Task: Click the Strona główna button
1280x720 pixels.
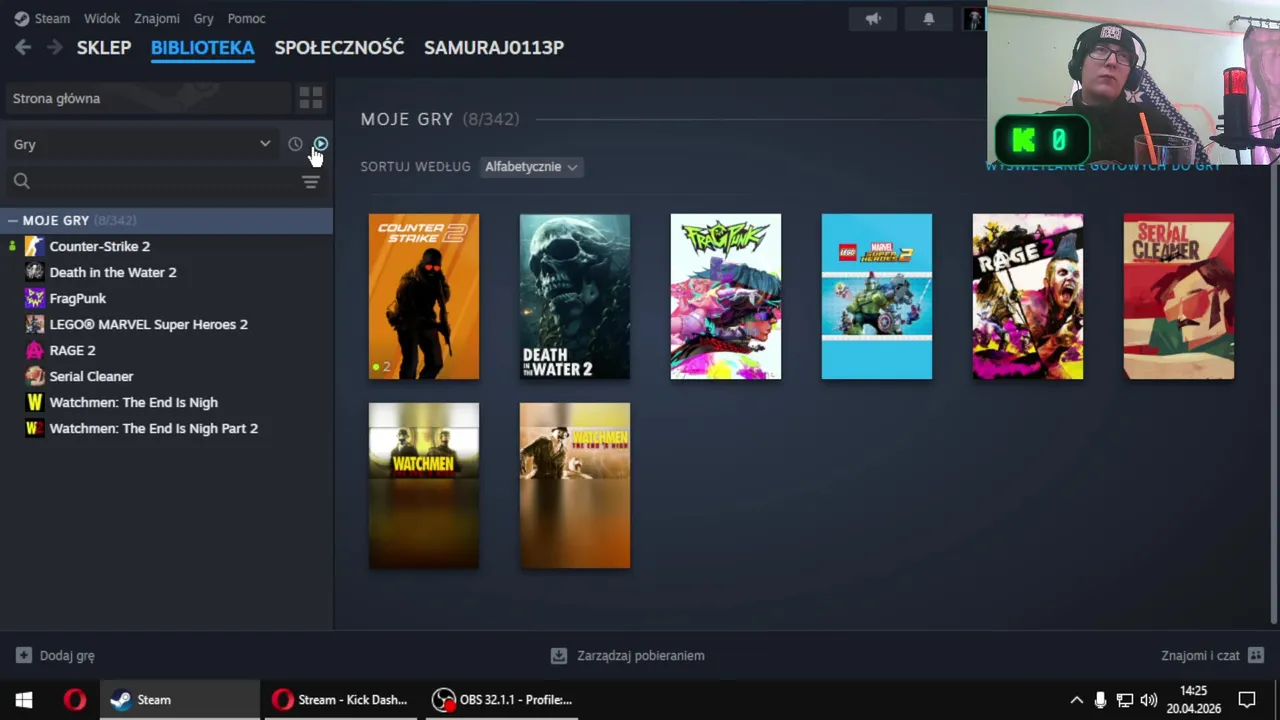Action: [148, 98]
